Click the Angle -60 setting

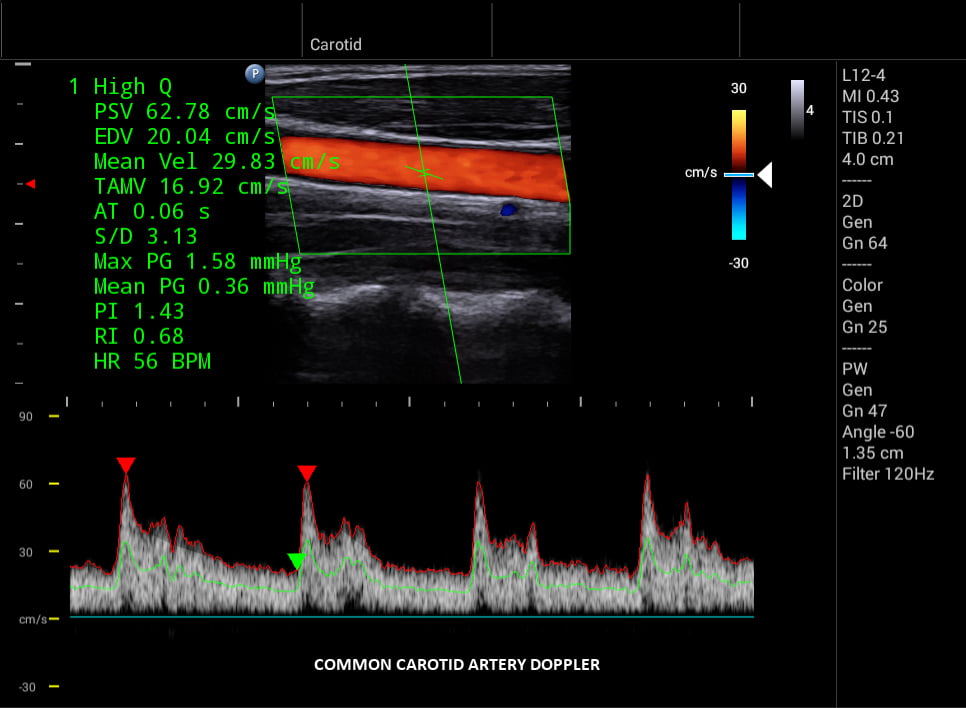pos(877,432)
